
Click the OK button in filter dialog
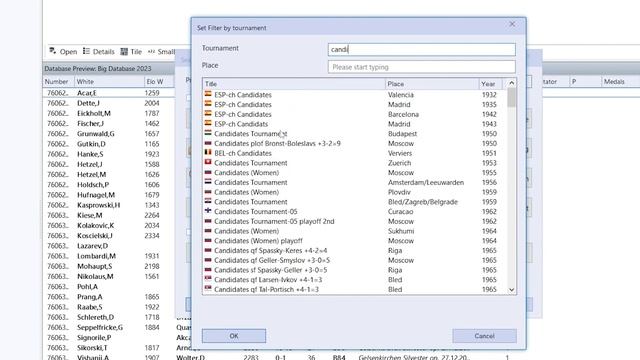[x=234, y=336]
